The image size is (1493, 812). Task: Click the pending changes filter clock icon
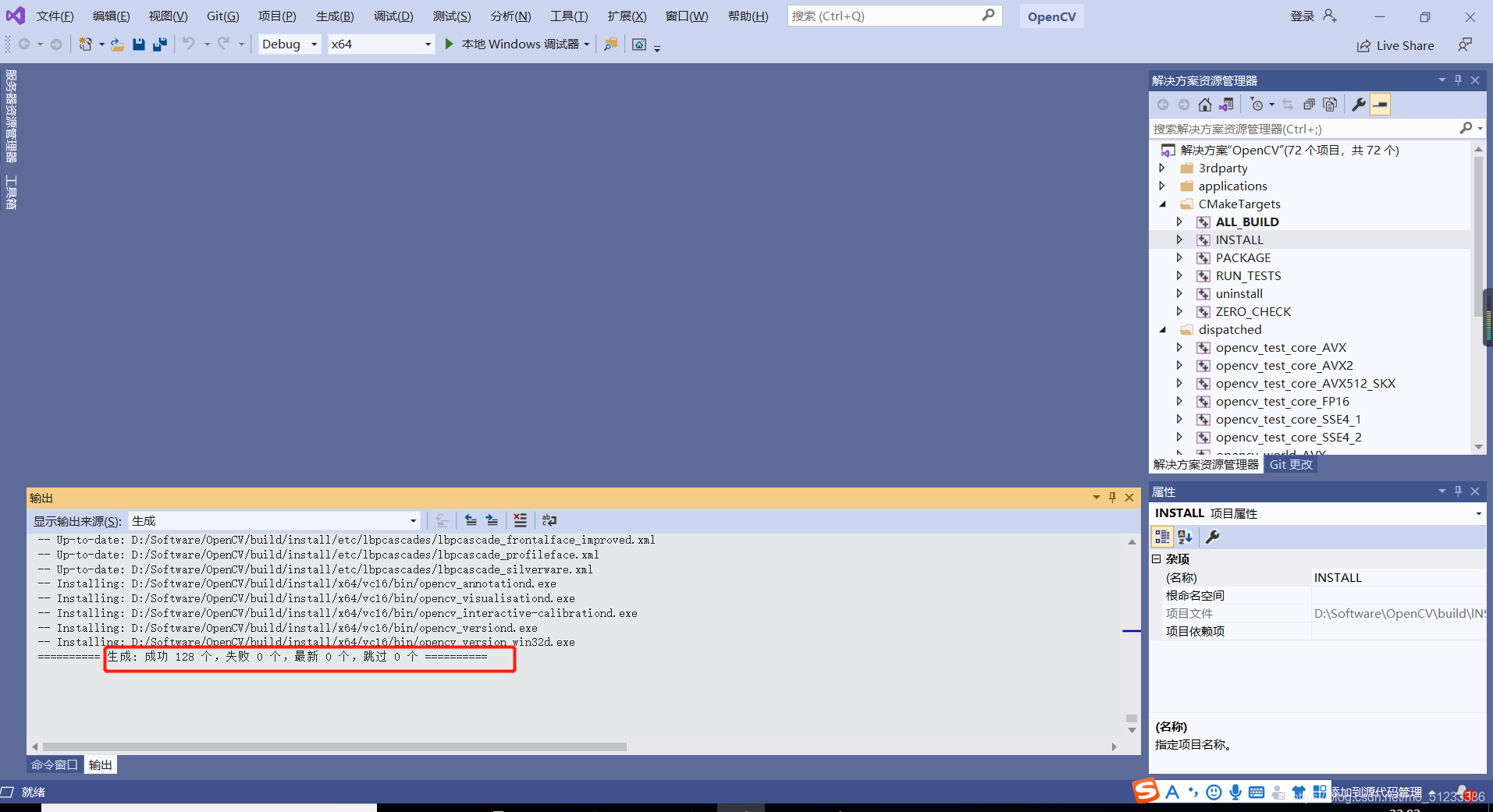1257,105
